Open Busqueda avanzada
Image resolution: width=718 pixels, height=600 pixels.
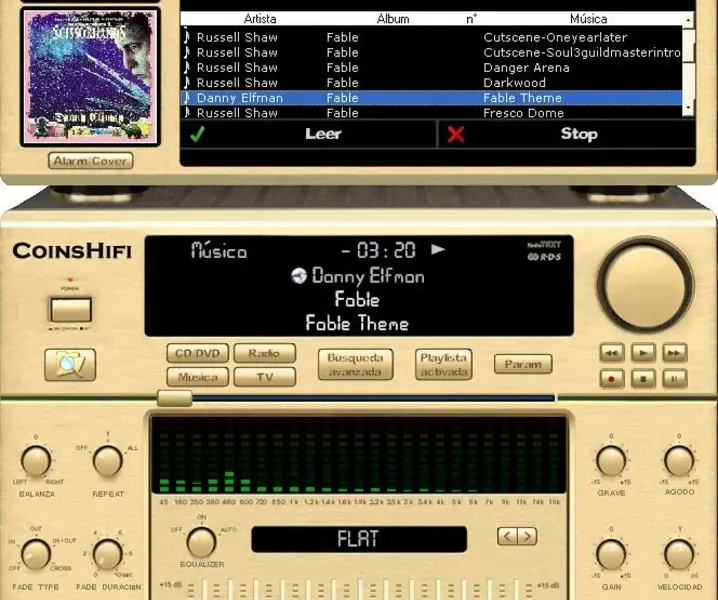tap(355, 365)
